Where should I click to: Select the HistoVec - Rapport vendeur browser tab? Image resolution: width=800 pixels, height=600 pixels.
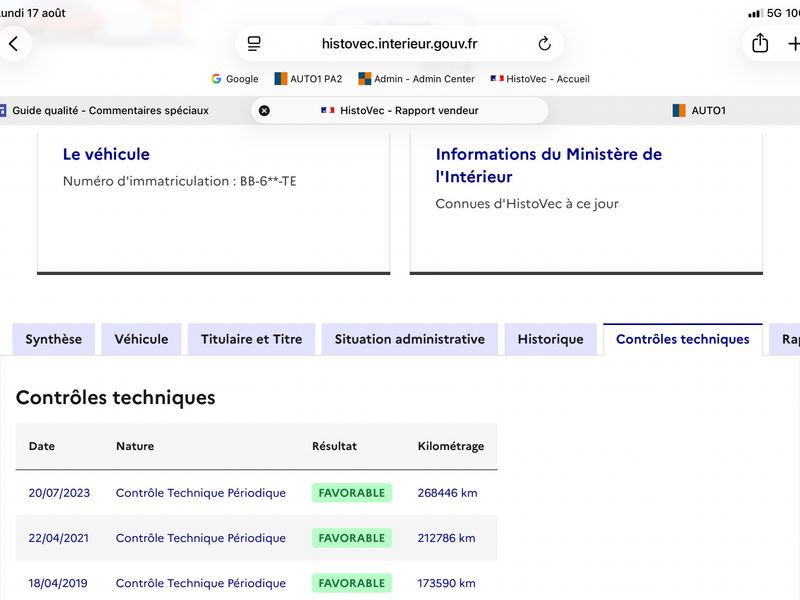399,111
